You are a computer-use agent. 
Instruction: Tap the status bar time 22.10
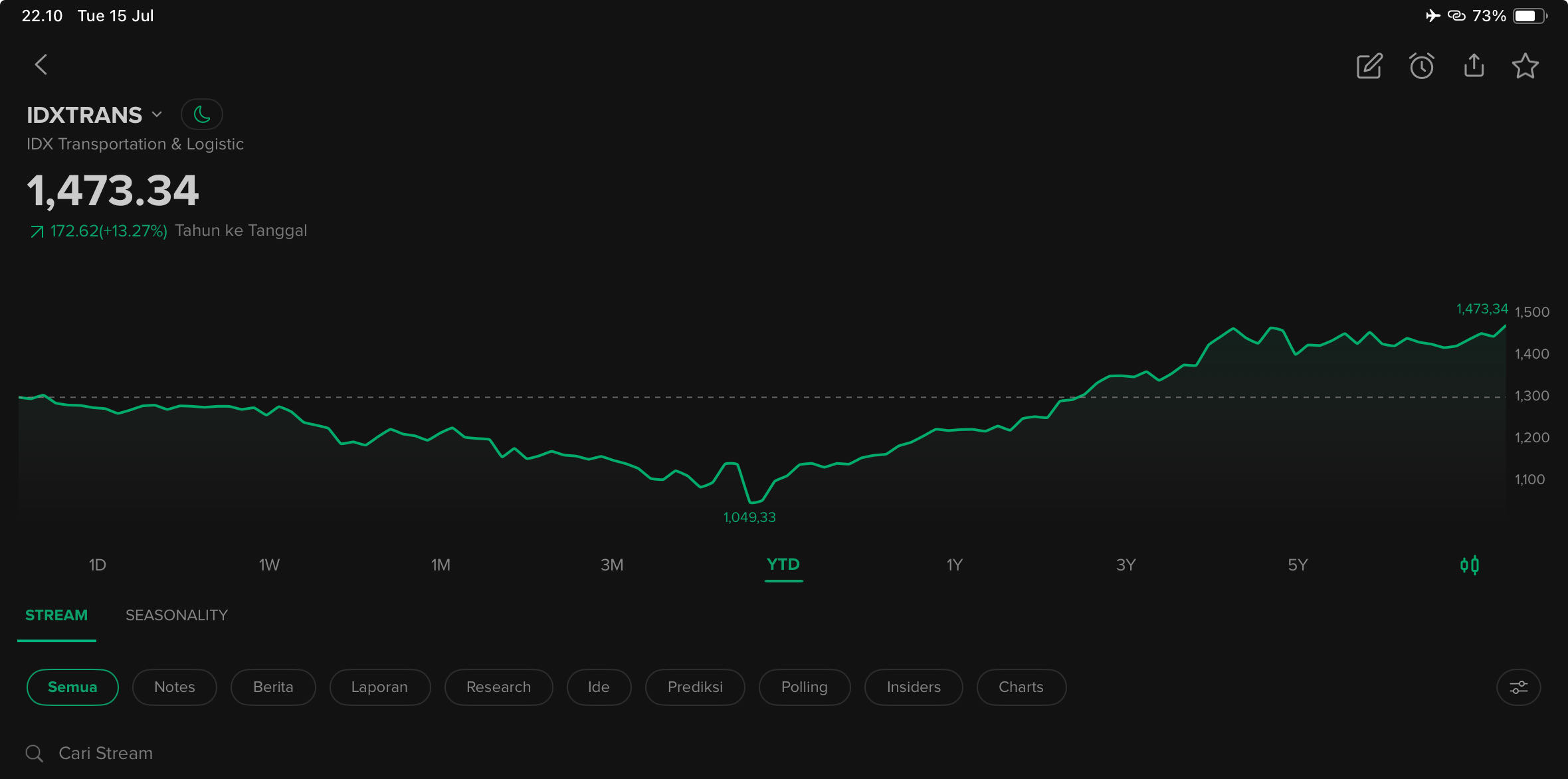(42, 16)
